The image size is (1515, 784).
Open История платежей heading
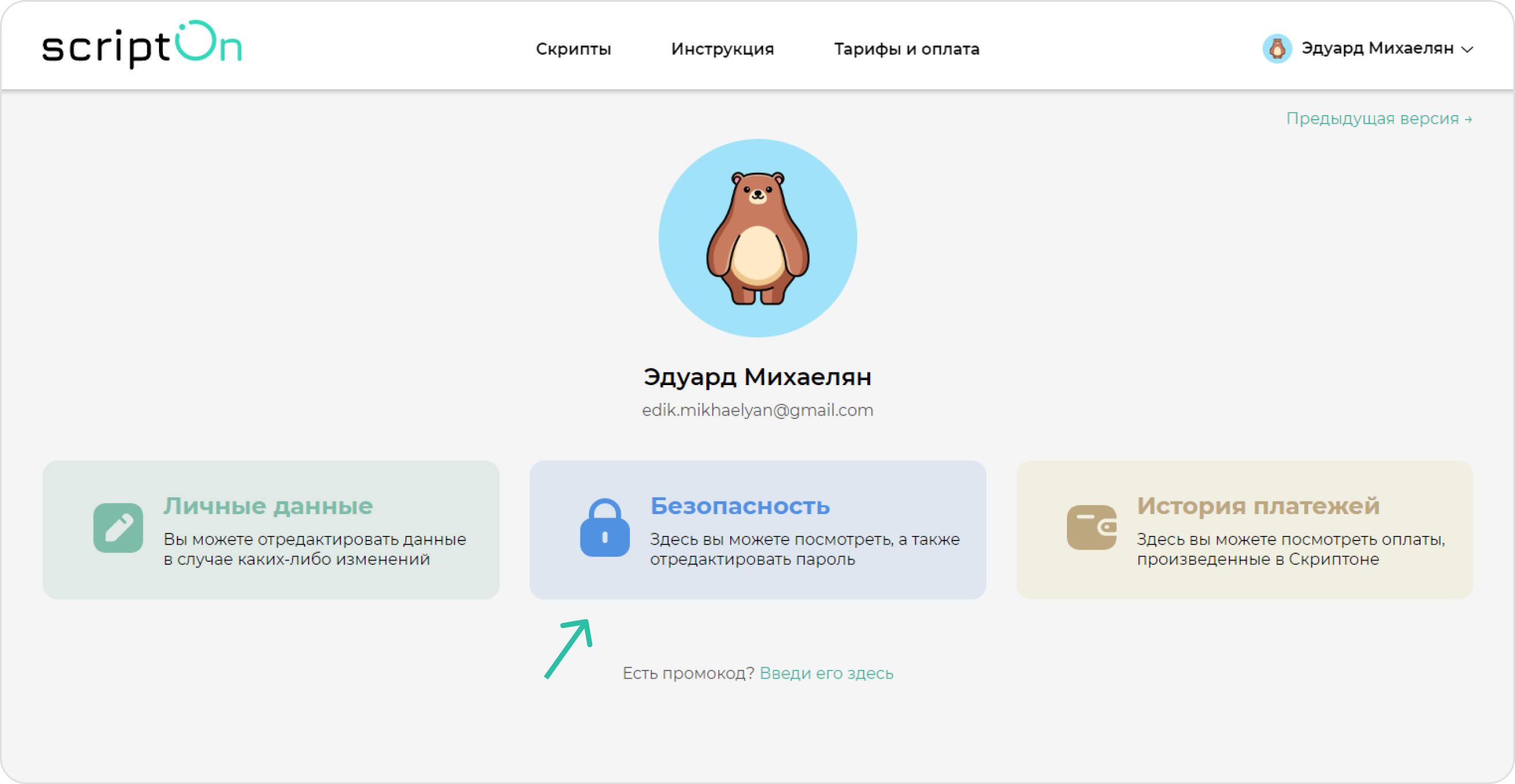click(x=1258, y=505)
